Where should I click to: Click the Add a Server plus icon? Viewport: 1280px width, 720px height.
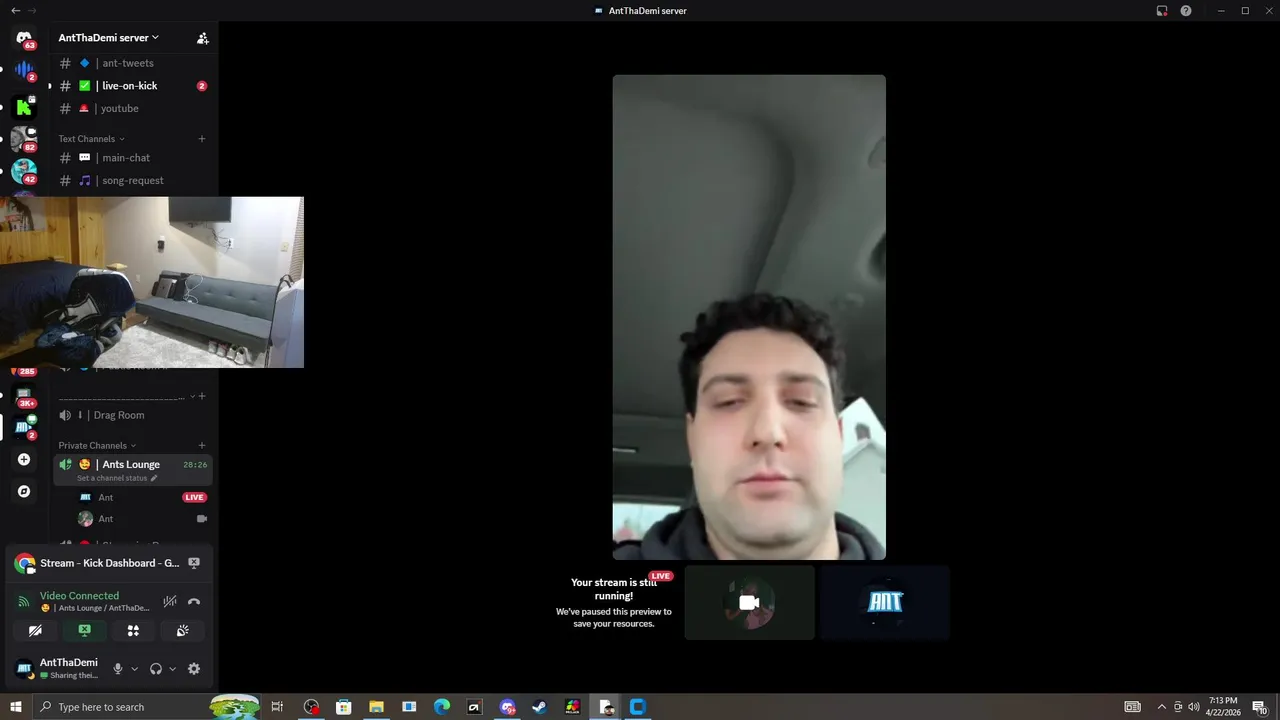(24, 459)
